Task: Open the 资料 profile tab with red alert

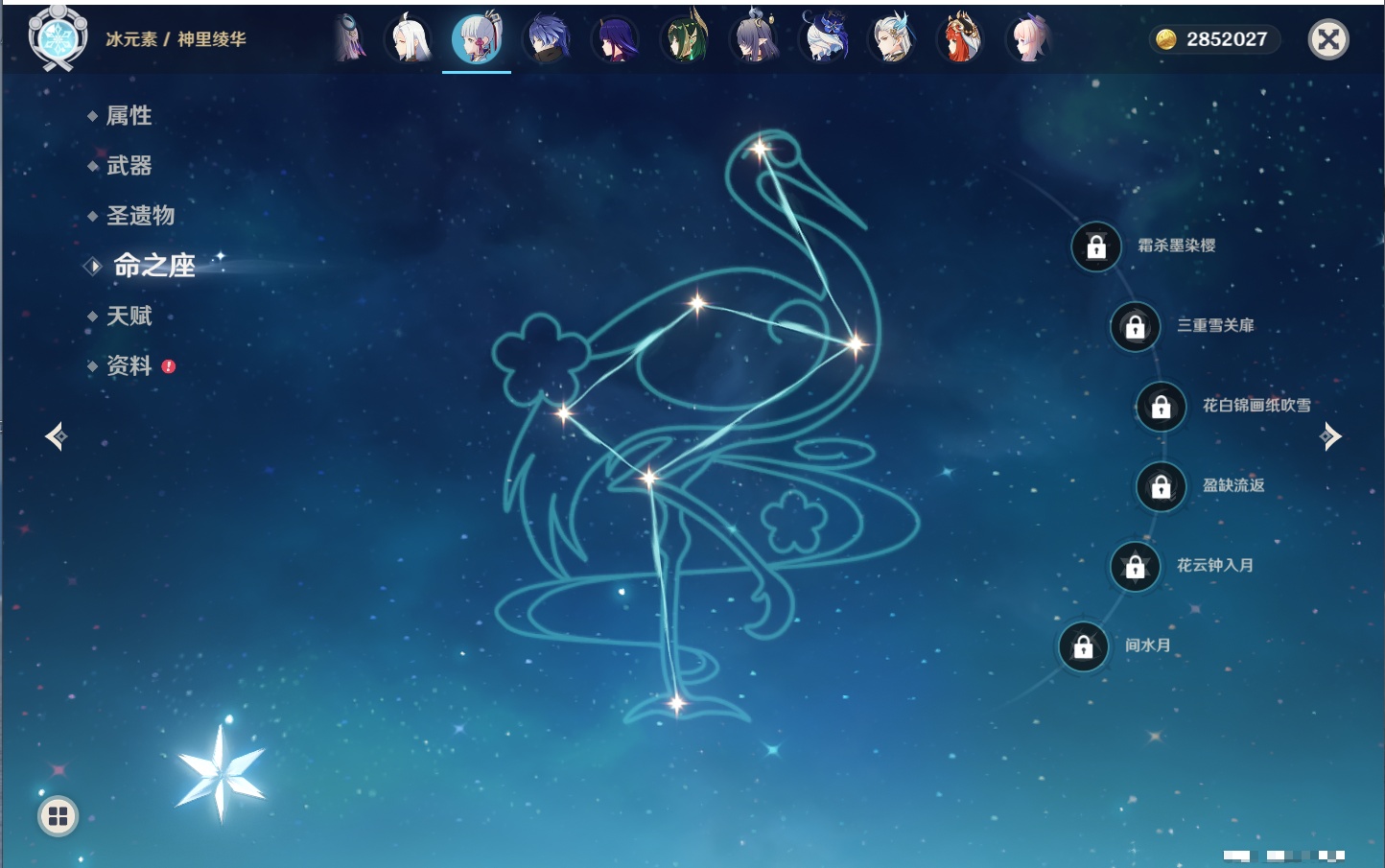Action: point(129,365)
